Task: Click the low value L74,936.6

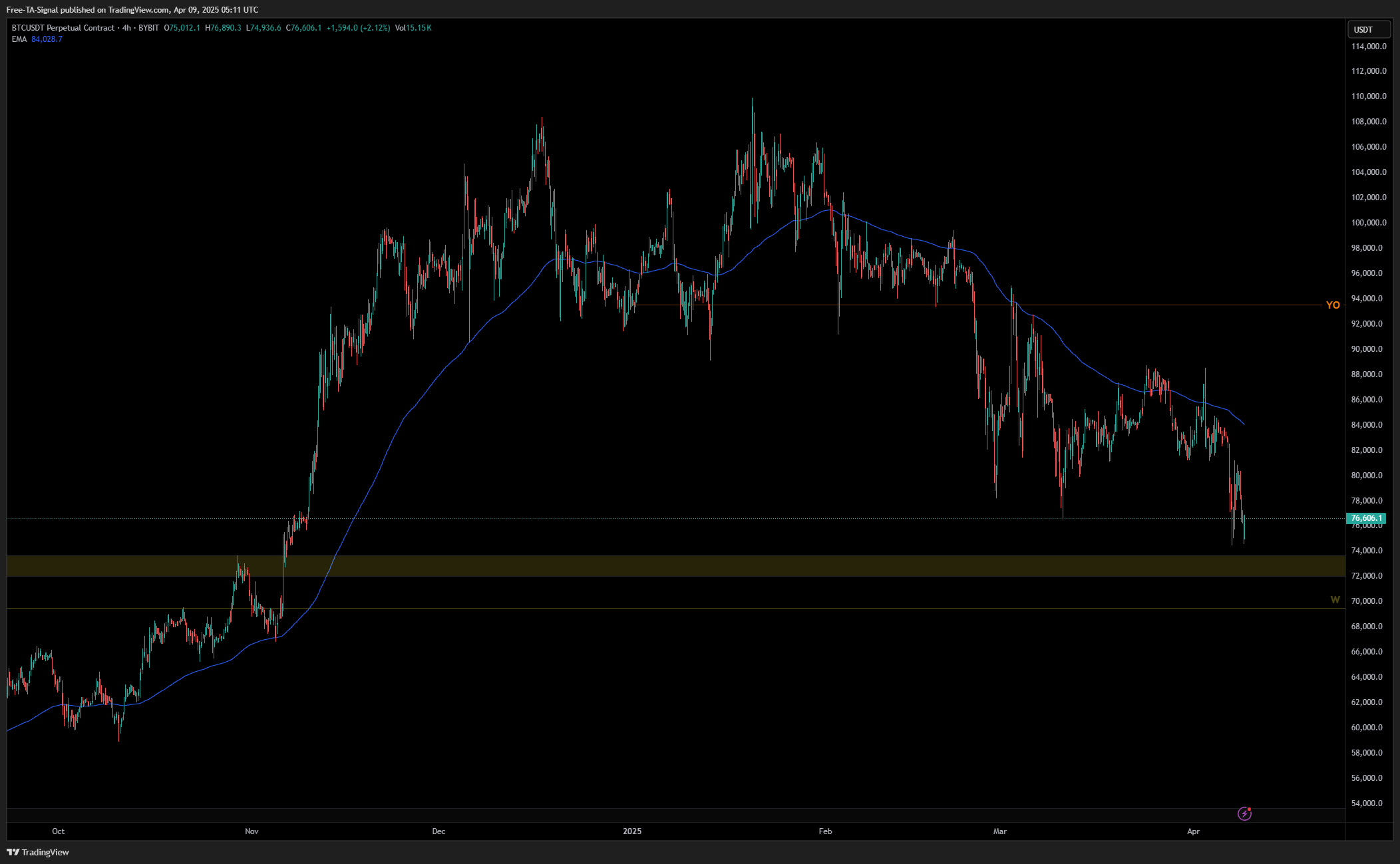Action: tap(263, 28)
